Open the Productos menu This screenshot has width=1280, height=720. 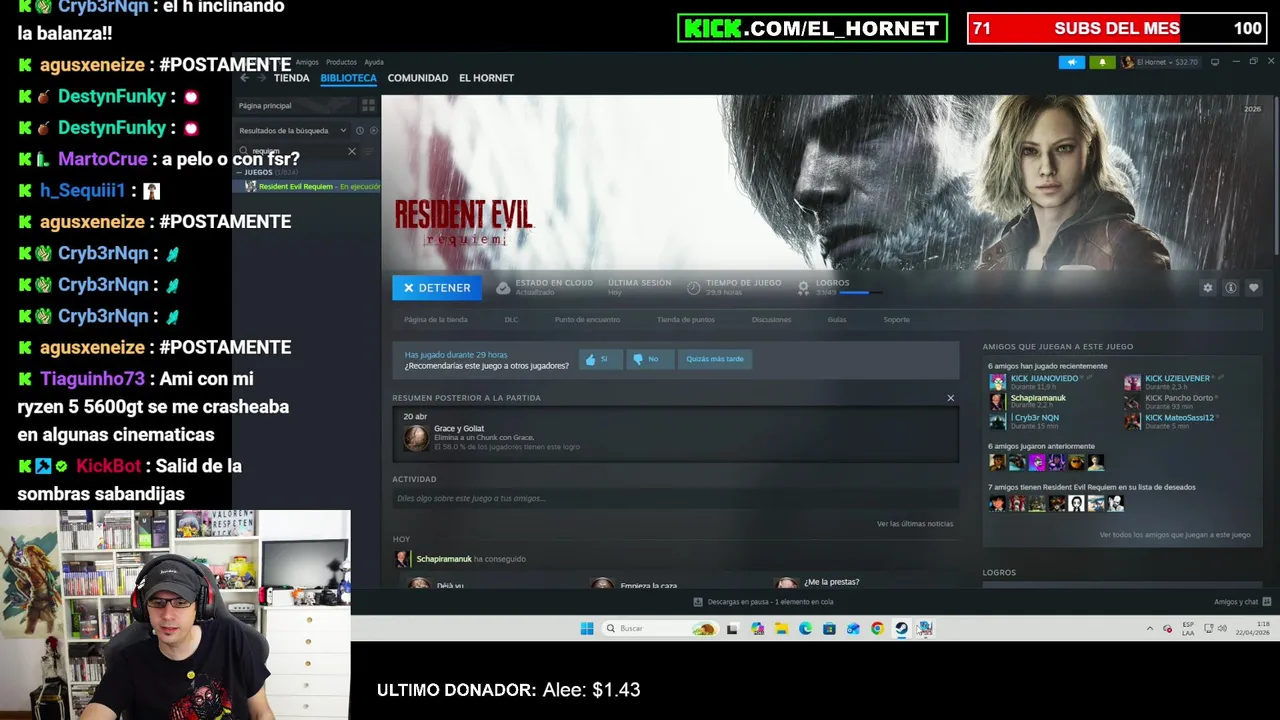(341, 62)
